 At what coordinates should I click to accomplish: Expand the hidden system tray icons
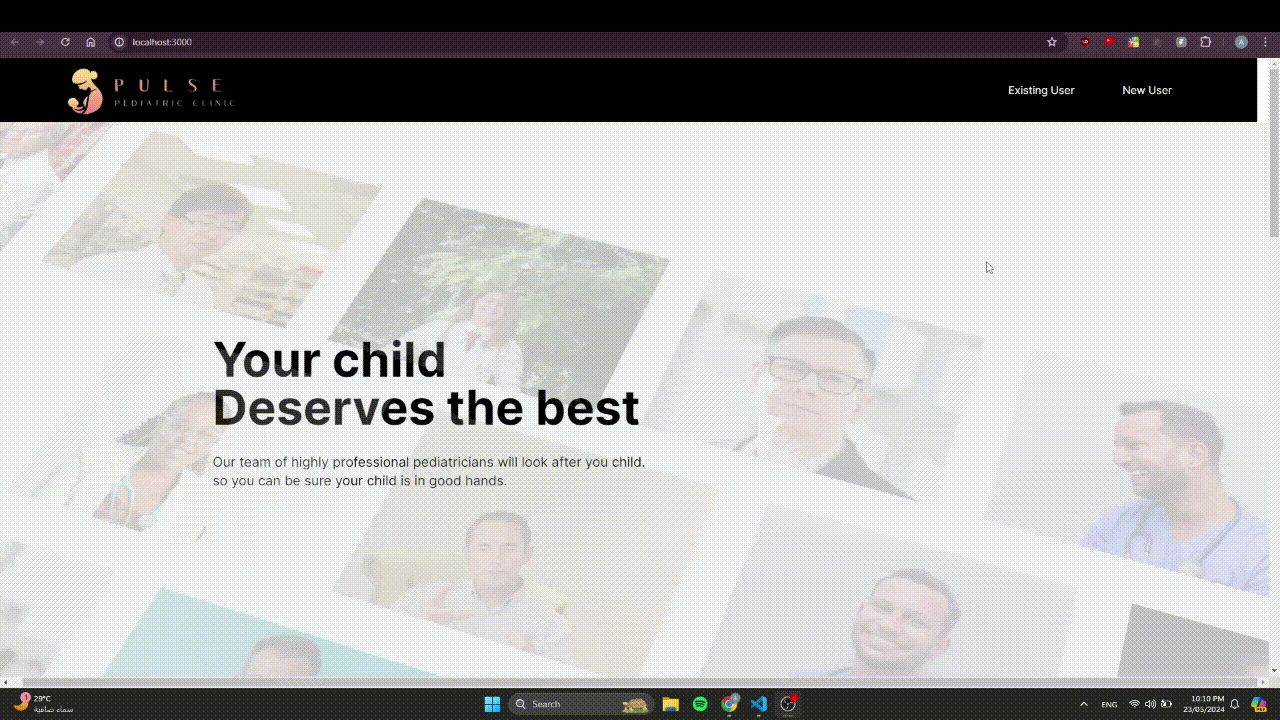[1083, 704]
